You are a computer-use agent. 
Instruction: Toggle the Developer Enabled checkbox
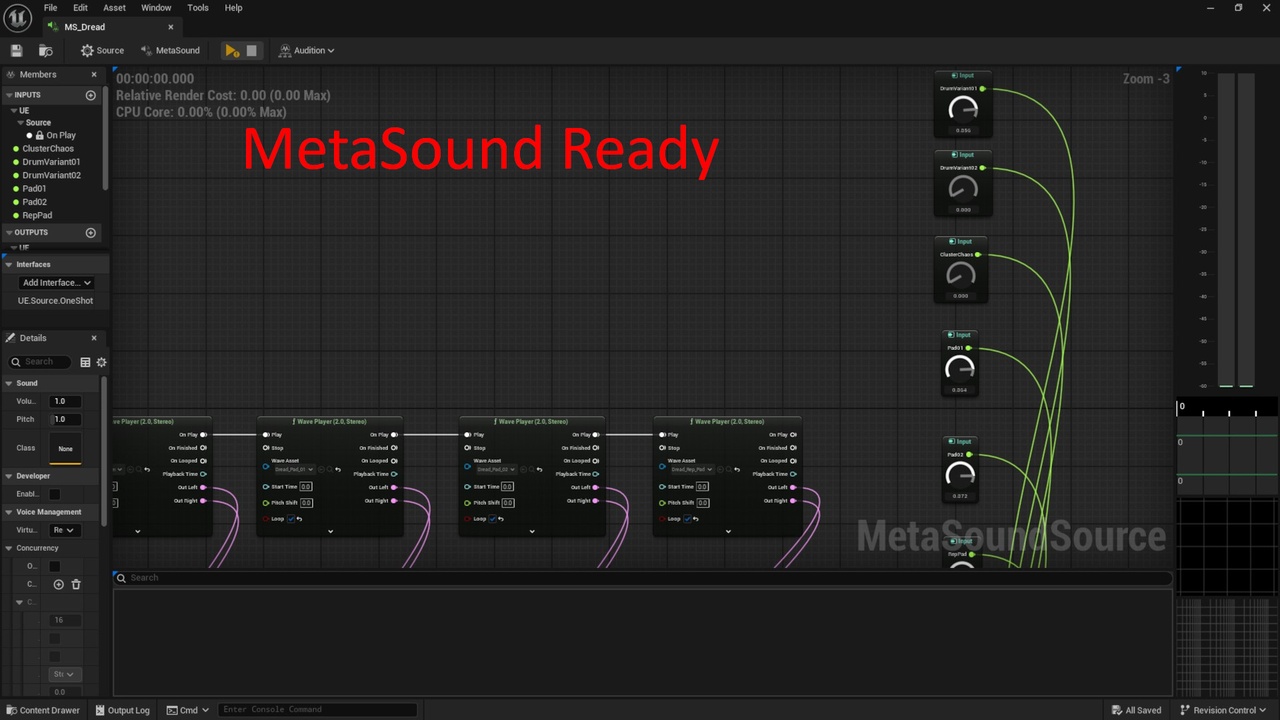click(x=55, y=494)
